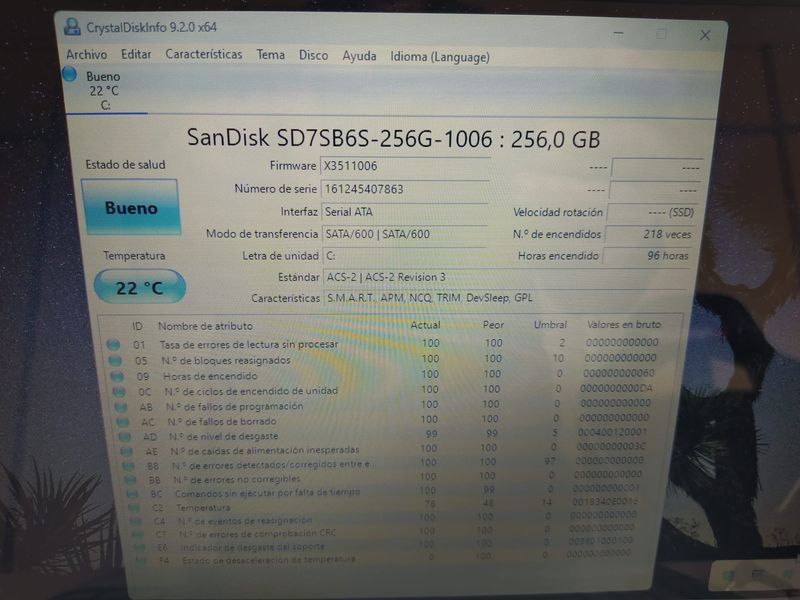
Task: Click the Umbral column header
Action: click(x=550, y=324)
